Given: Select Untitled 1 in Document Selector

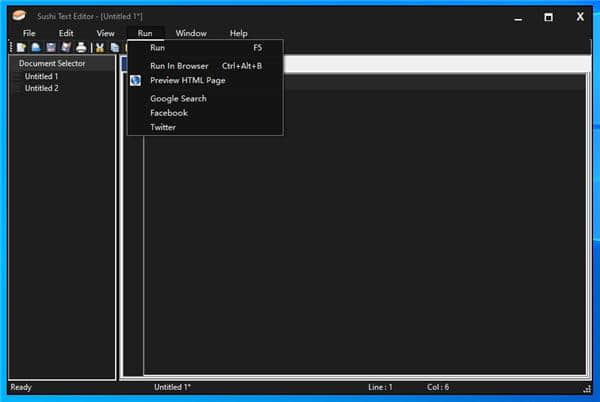Looking at the screenshot, I should (41, 76).
